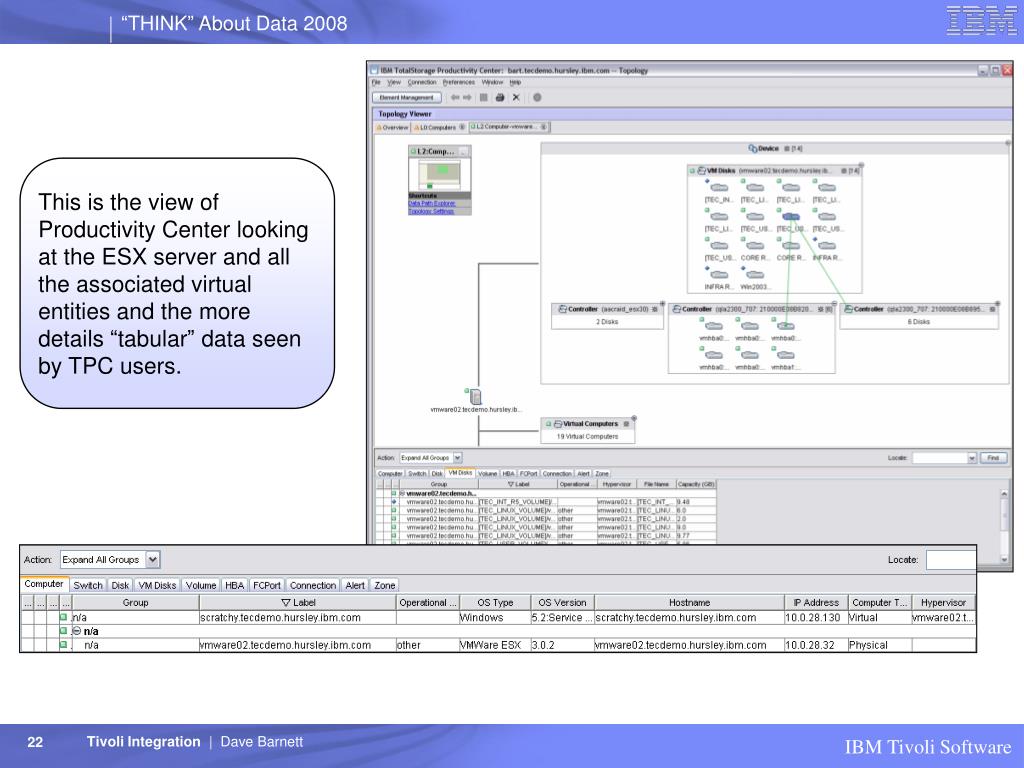Click the topology minimap thumbnail
The width and height of the screenshot is (1024, 768).
point(440,174)
